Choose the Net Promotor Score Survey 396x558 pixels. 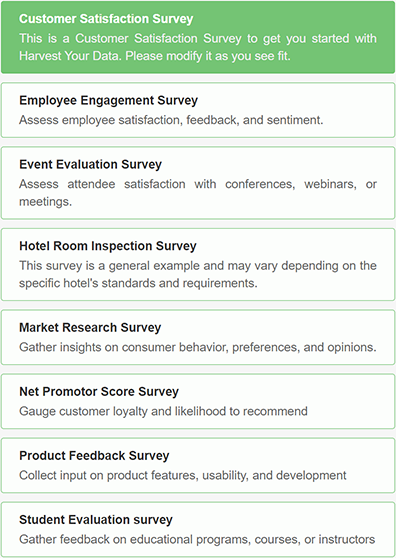tap(198, 401)
